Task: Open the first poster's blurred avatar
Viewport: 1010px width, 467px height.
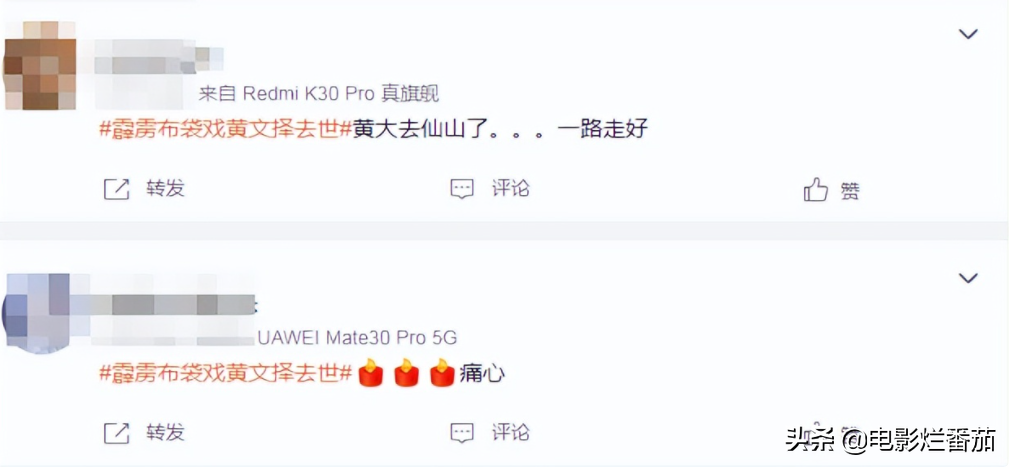Action: (x=40, y=64)
